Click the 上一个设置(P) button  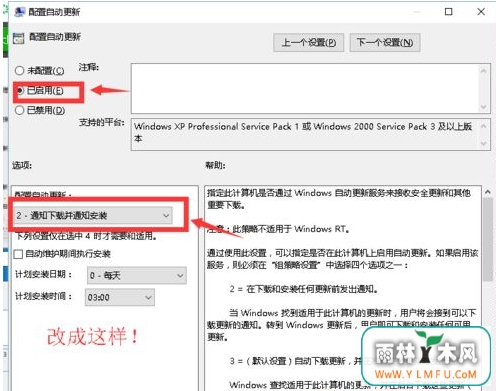(309, 43)
